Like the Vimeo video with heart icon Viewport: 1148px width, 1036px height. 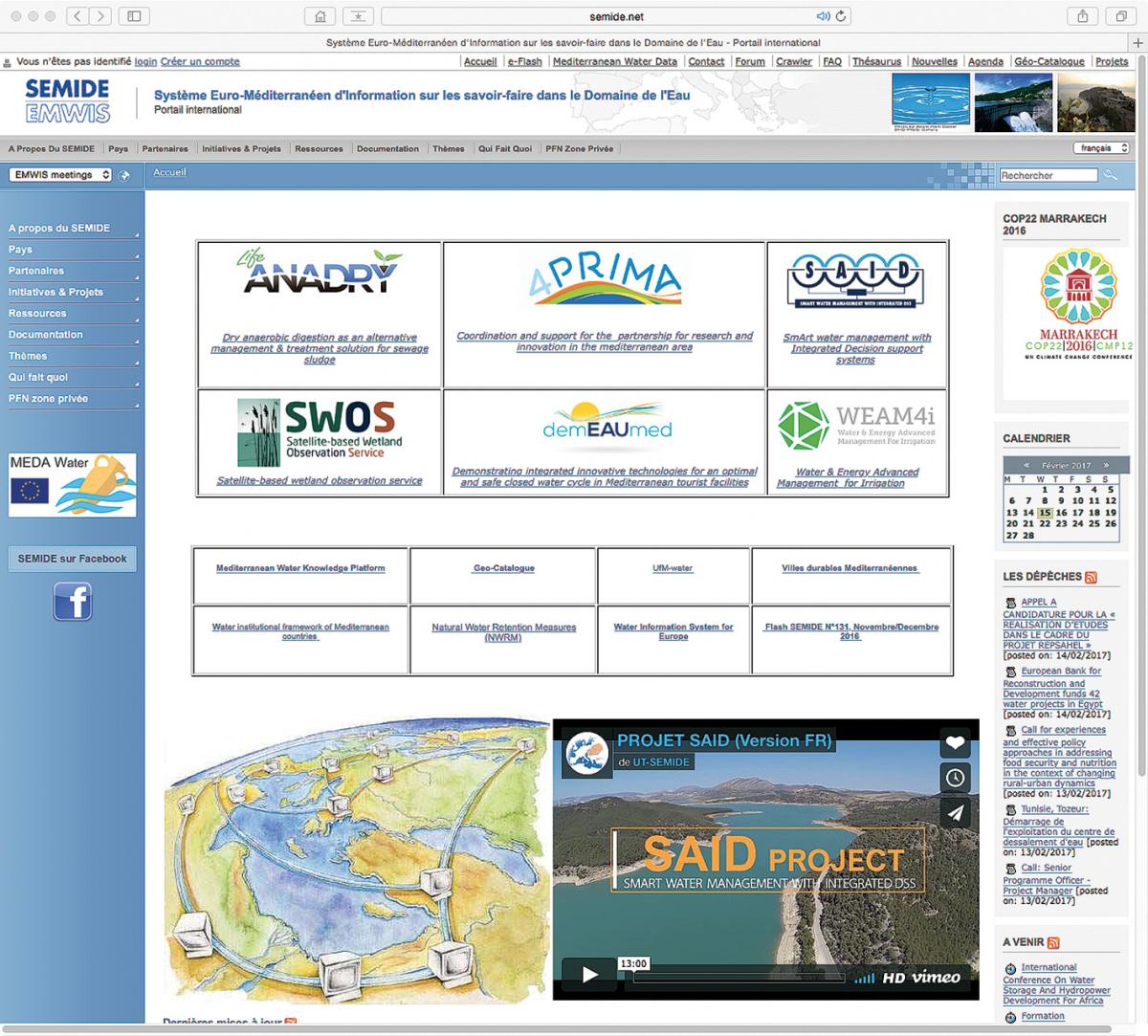coord(956,742)
